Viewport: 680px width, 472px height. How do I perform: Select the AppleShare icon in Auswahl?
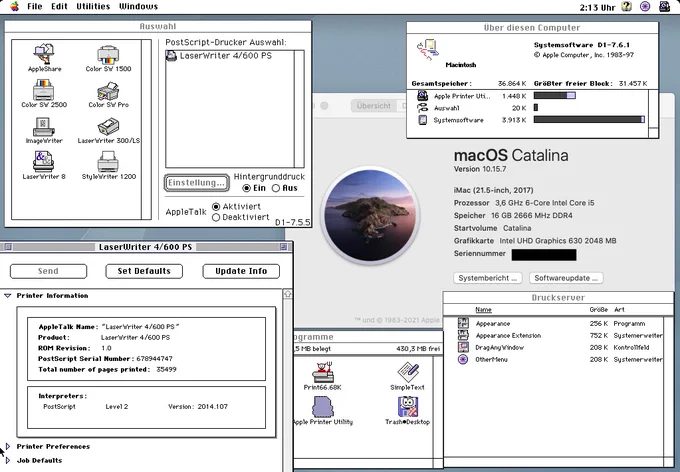click(44, 53)
